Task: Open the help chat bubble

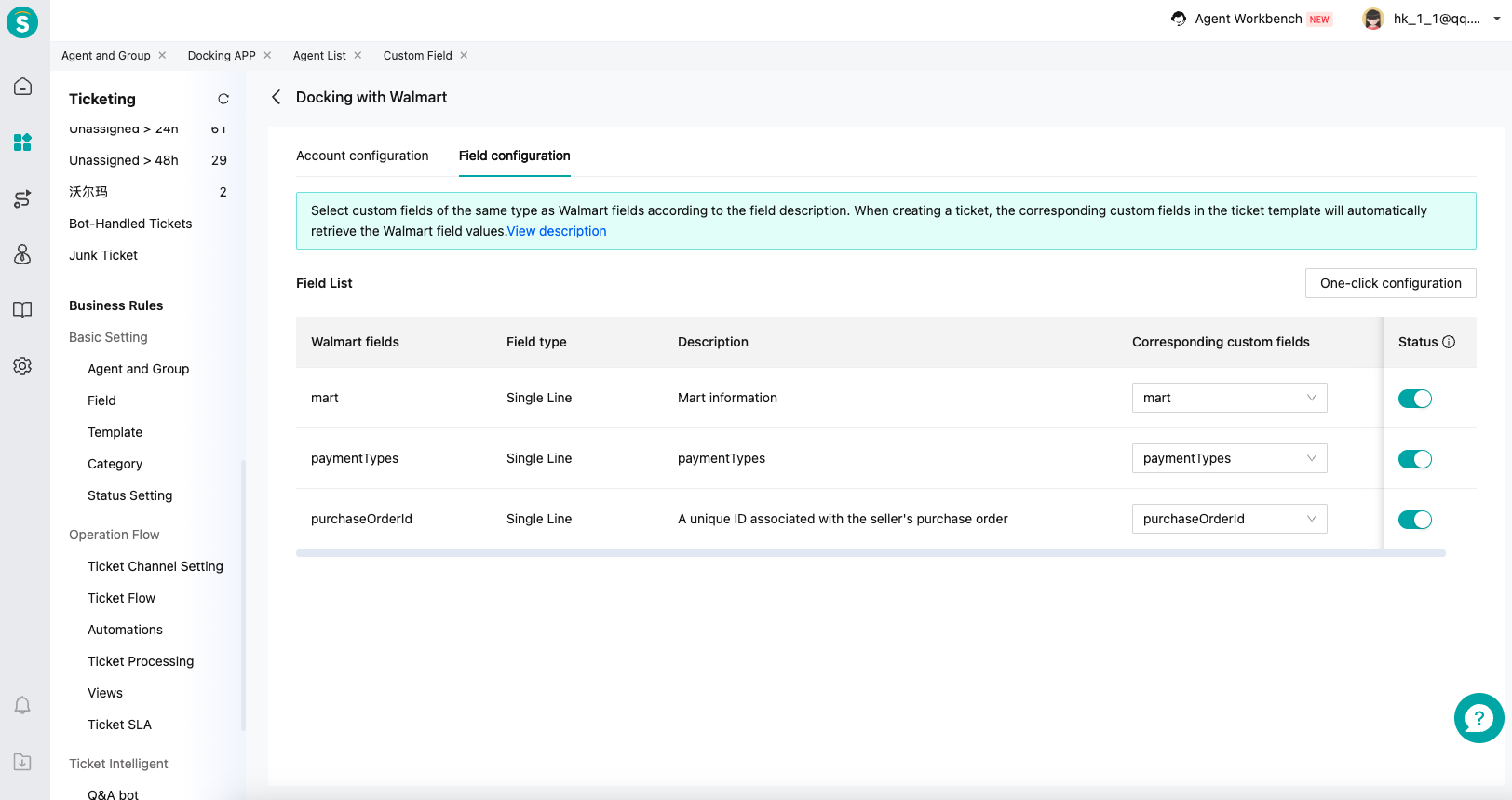Action: [x=1479, y=718]
